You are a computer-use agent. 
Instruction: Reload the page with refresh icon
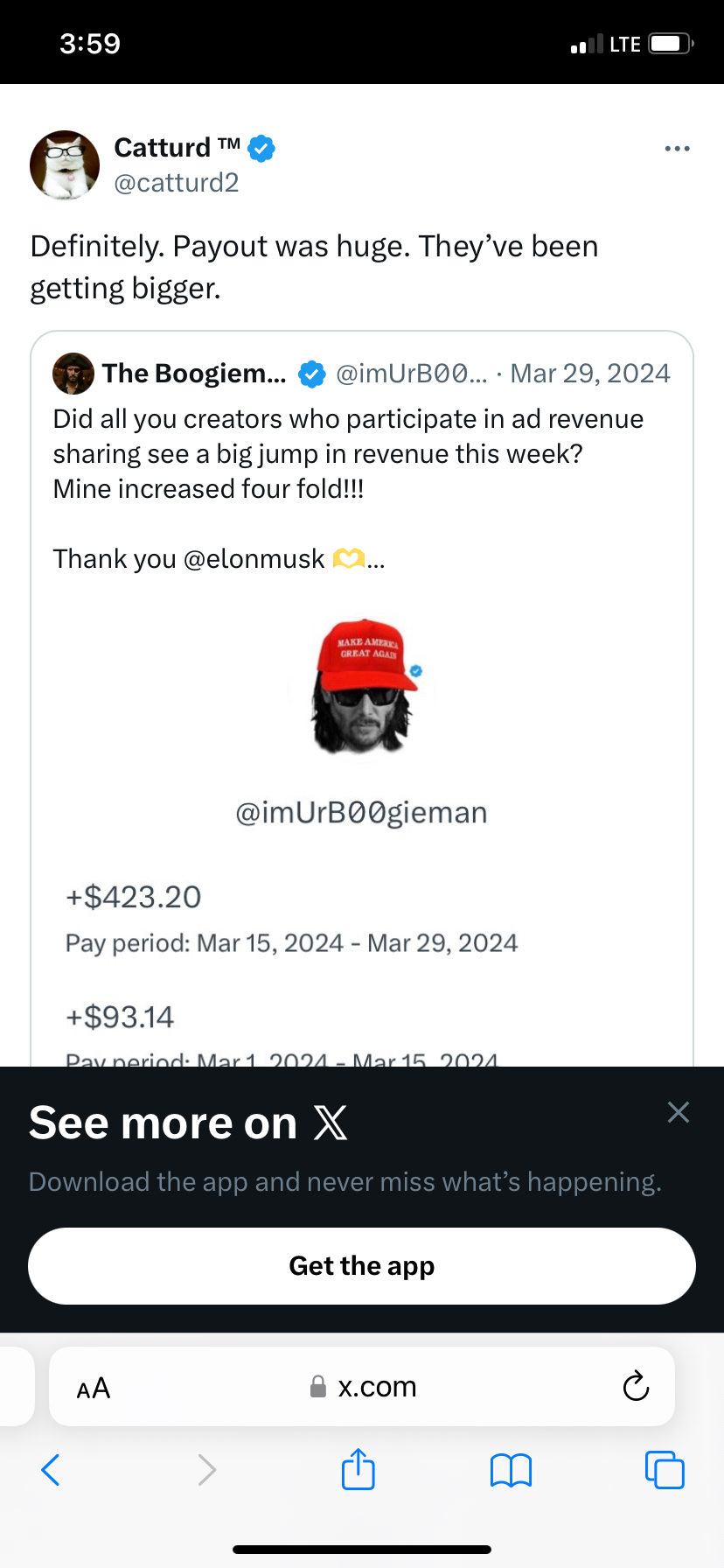tap(636, 1387)
